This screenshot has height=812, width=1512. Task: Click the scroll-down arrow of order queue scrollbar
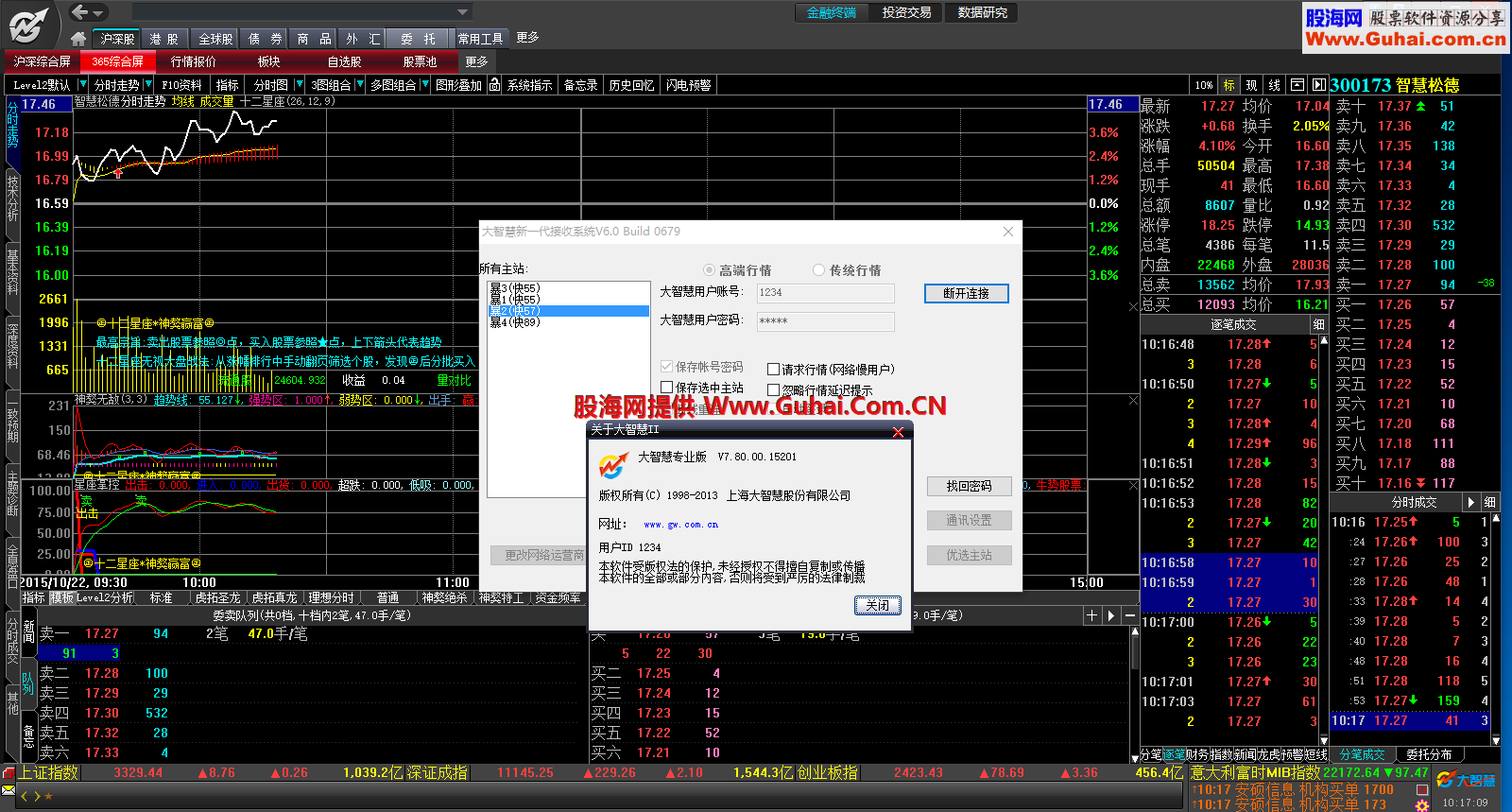[x=1134, y=757]
